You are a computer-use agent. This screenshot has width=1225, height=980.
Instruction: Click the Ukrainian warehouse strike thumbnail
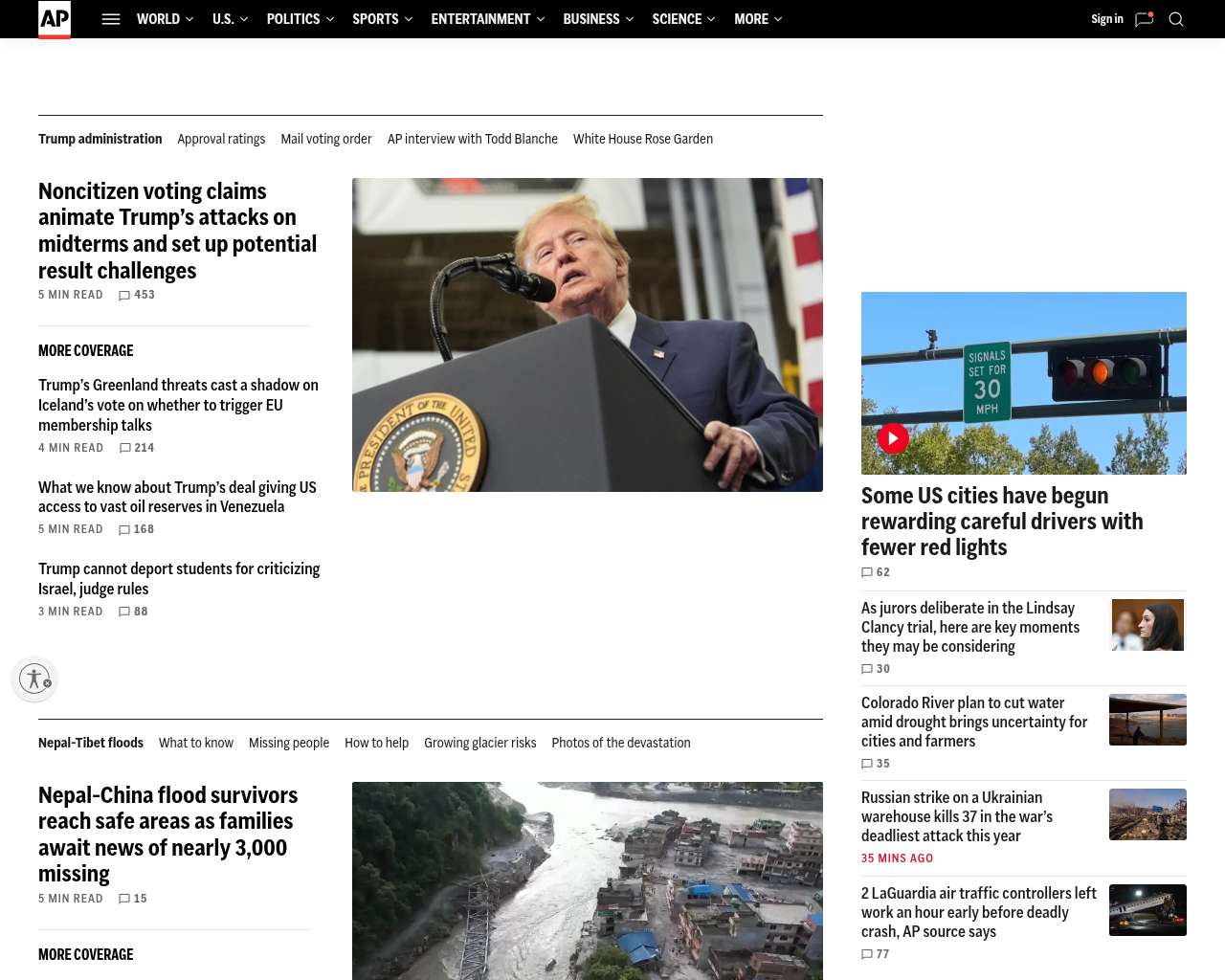(1147, 814)
